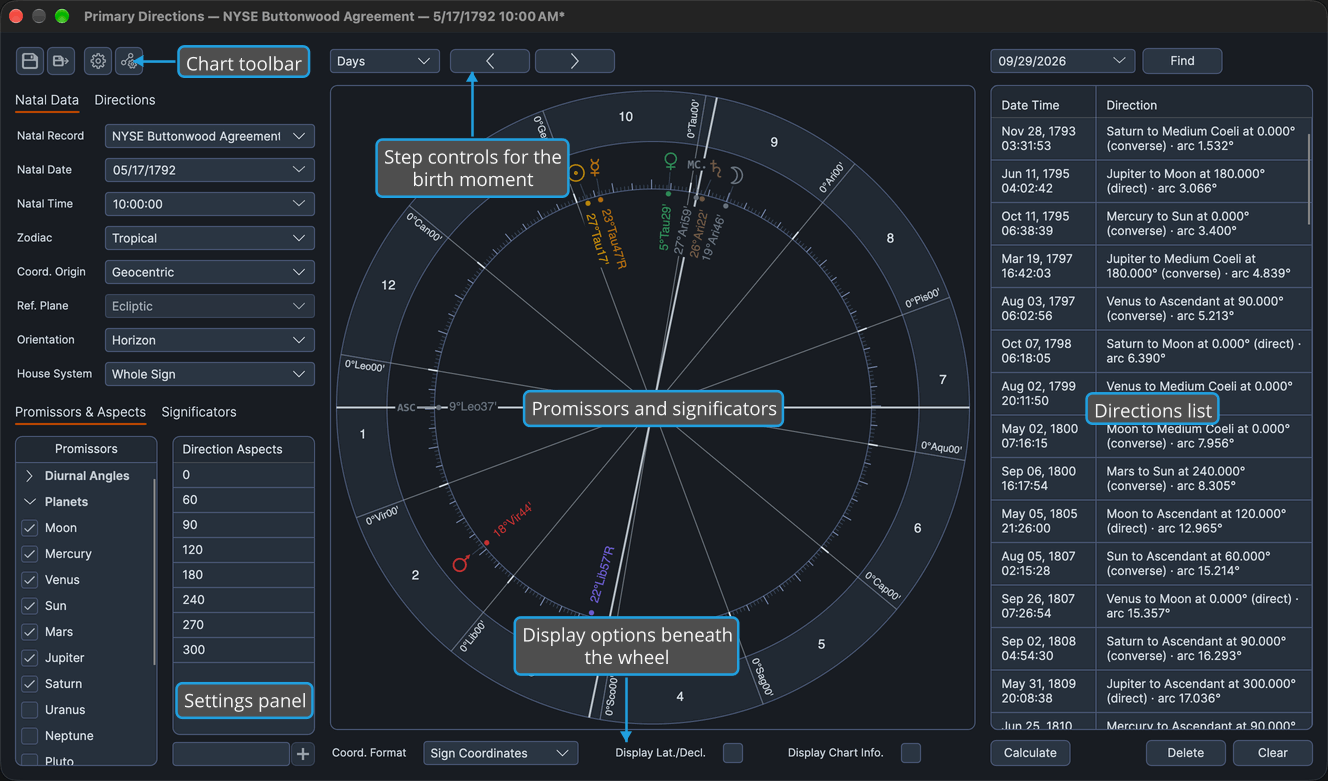Click the Clear button
Image resolution: width=1328 pixels, height=781 pixels.
click(1272, 753)
